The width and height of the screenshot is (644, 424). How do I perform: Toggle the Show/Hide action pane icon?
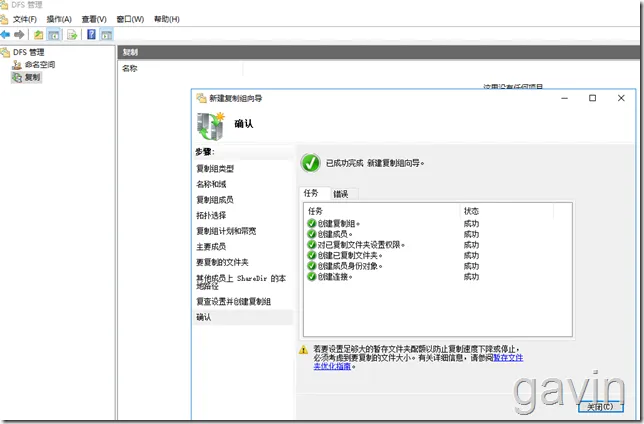tap(106, 35)
